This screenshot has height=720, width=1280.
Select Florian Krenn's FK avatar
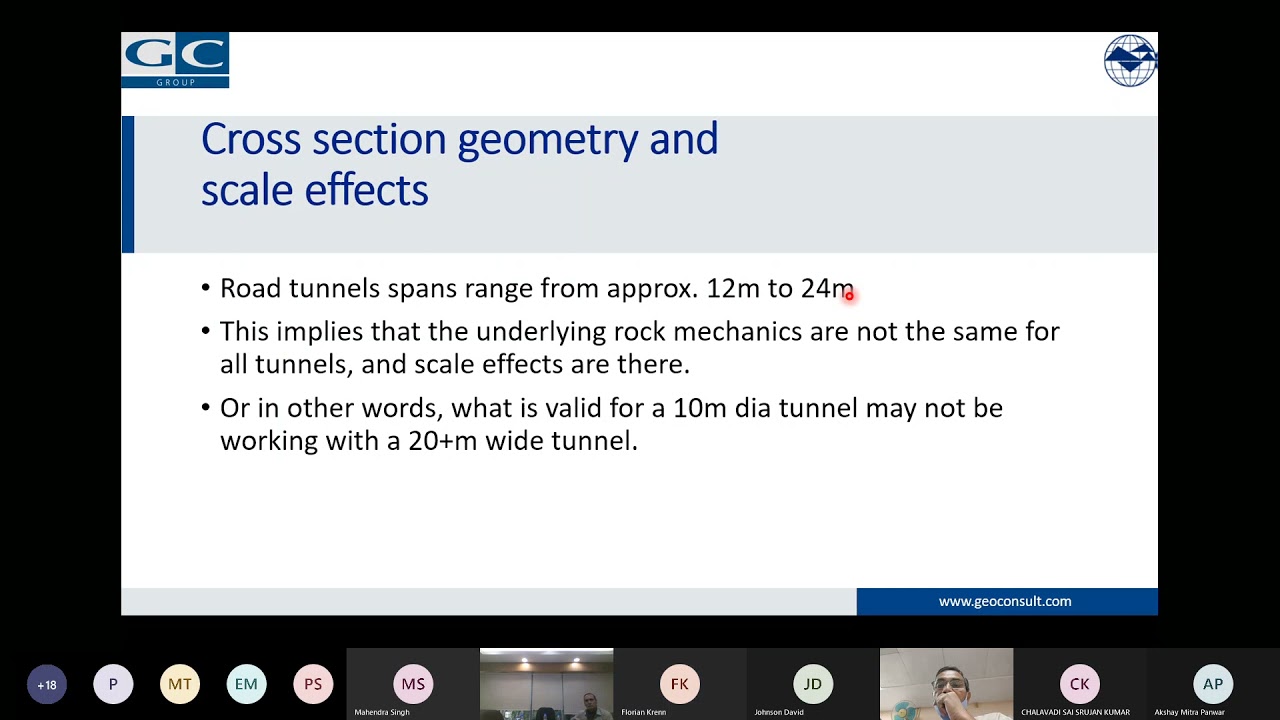(x=680, y=684)
